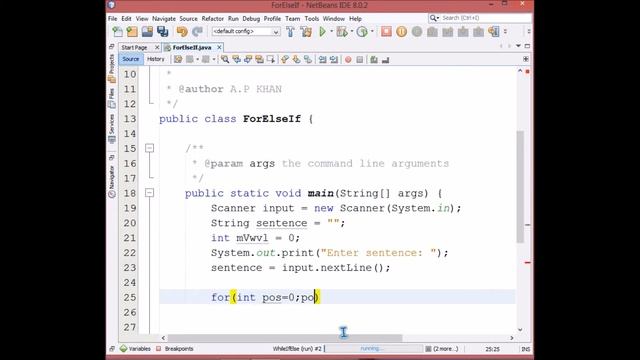Click the horizontal editor scrollbar thumb
The height and width of the screenshot is (360, 640).
pos(285,338)
